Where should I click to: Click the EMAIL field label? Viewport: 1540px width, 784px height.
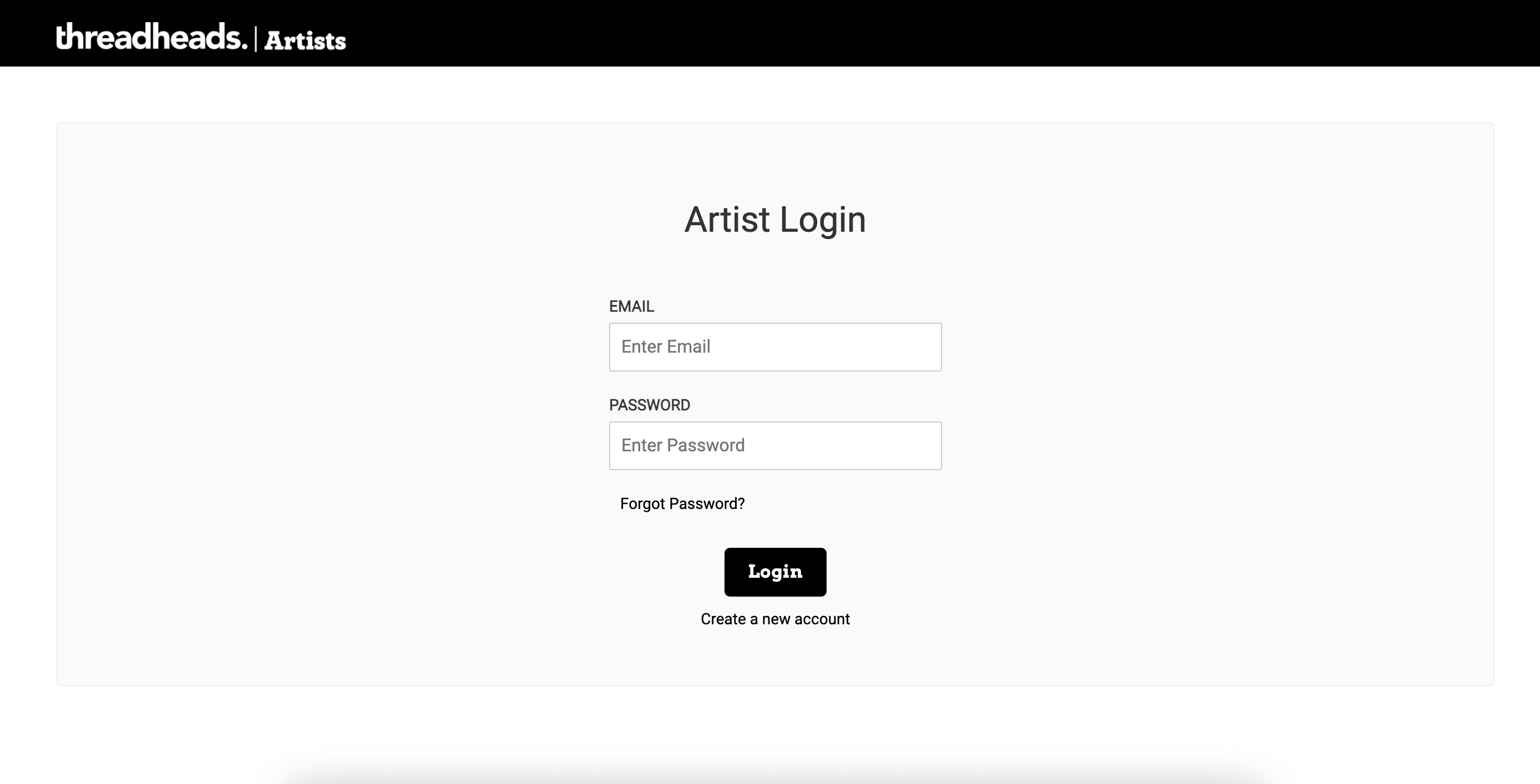pos(631,307)
